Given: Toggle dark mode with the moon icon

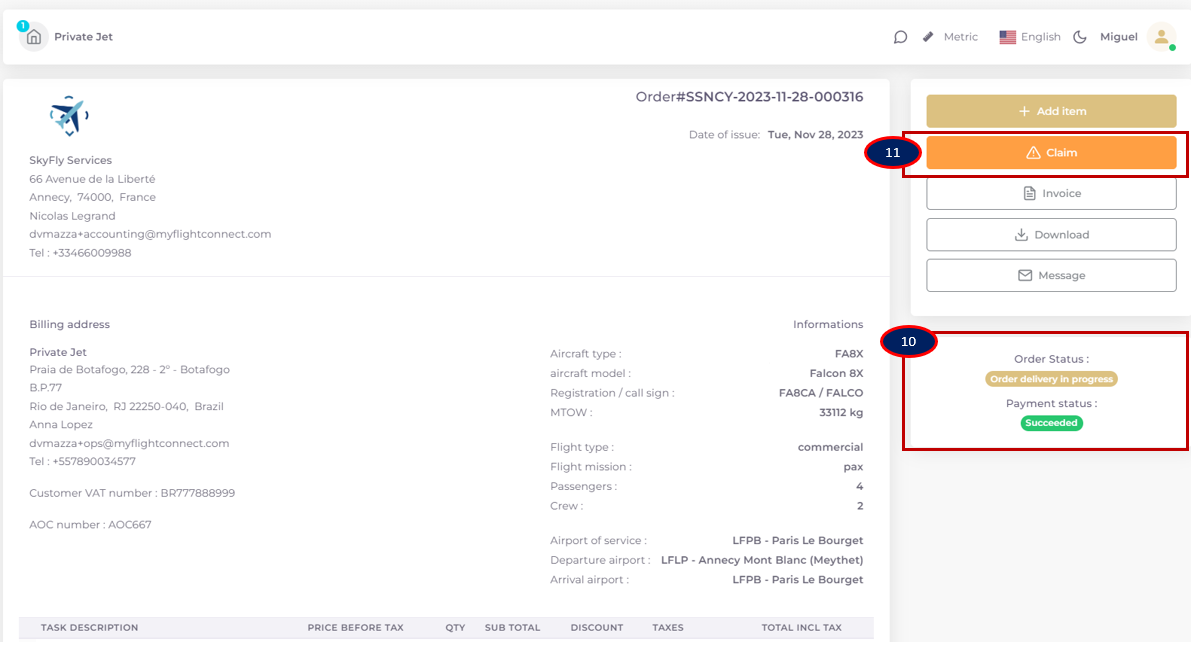Looking at the screenshot, I should click(1080, 37).
